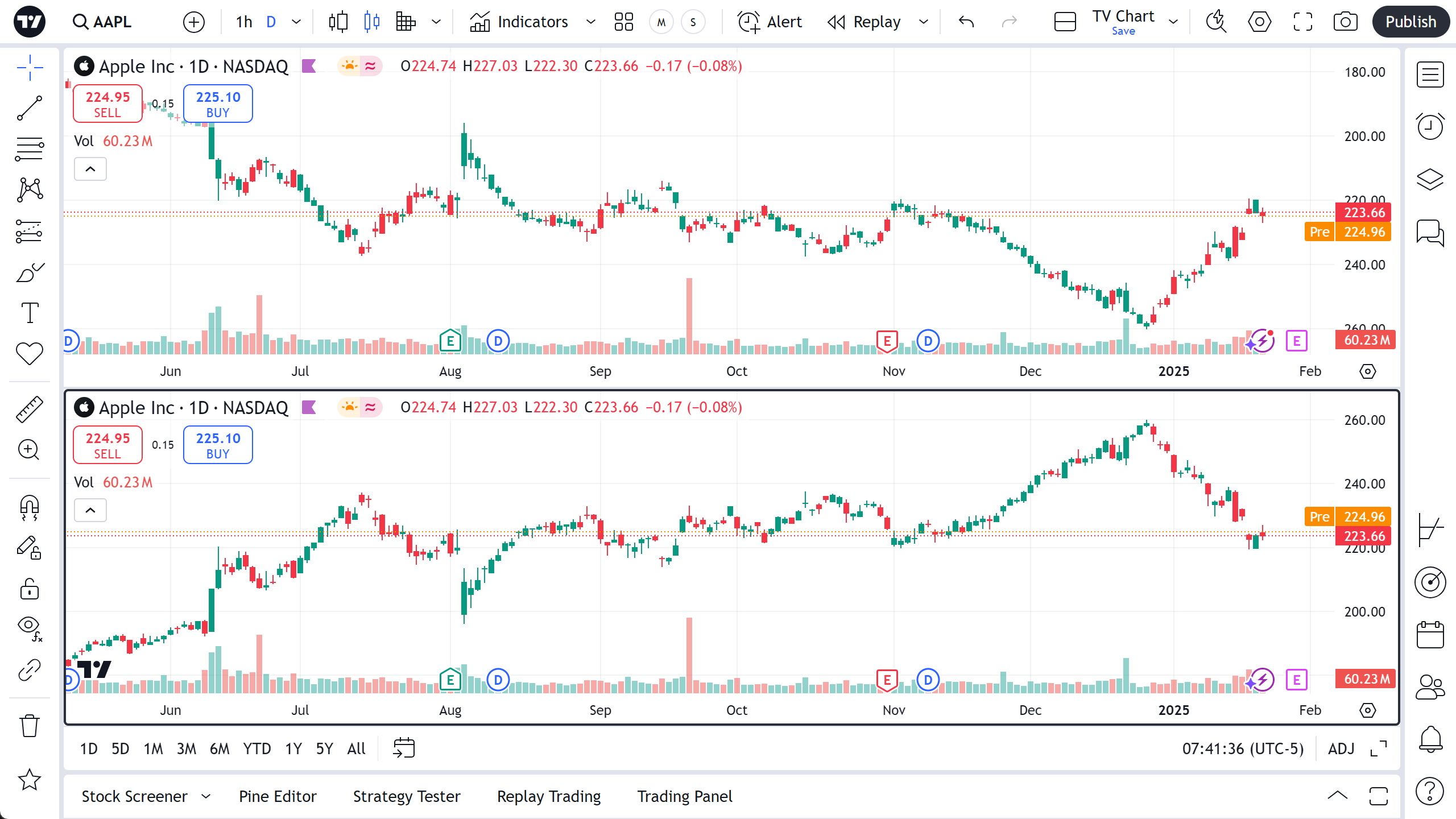Click the Magnet mode icon
The width and height of the screenshot is (1456, 819).
click(x=30, y=507)
